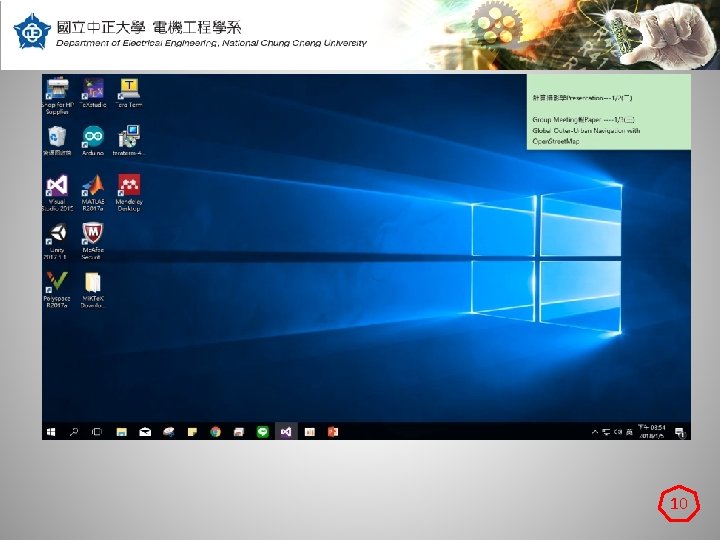Launch the MATLAB R2017a shortcut

(93, 192)
